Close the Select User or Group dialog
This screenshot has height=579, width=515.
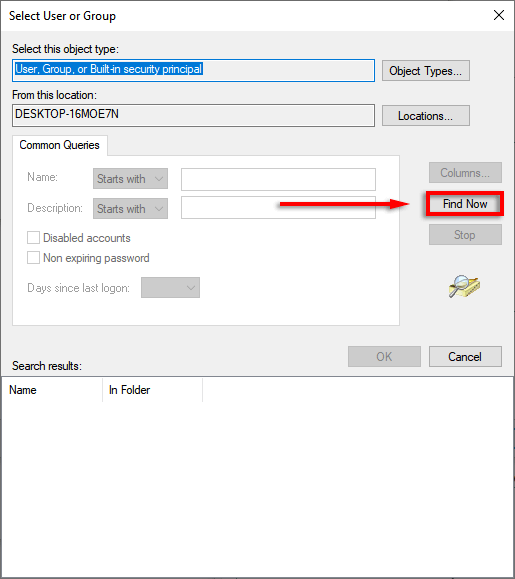[499, 15]
